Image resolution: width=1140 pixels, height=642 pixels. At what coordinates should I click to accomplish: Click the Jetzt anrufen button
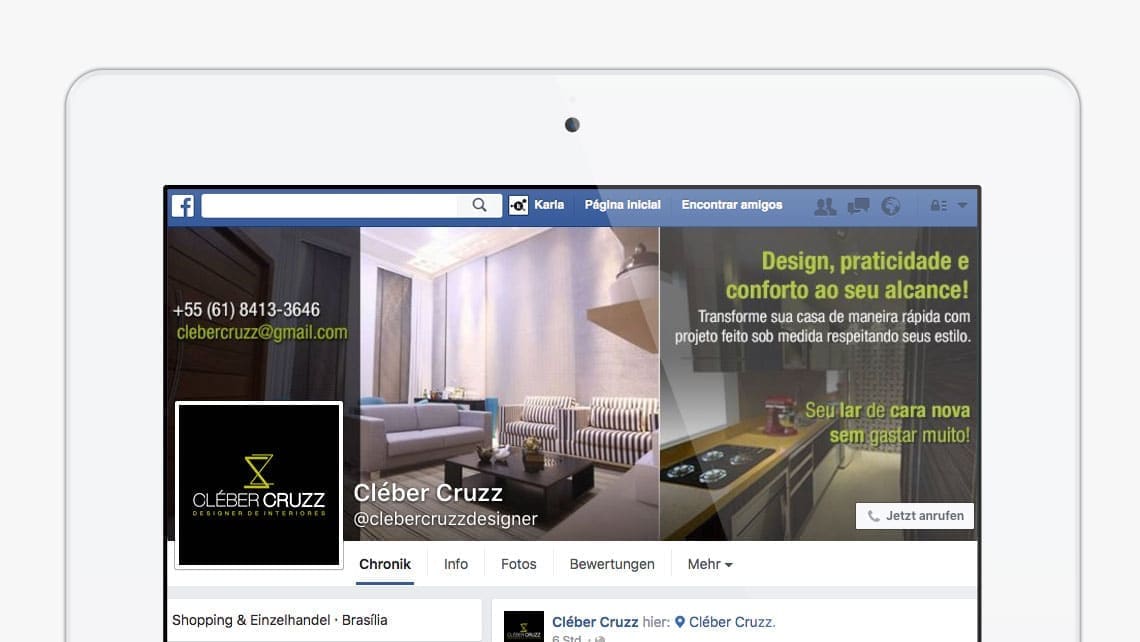(x=915, y=515)
